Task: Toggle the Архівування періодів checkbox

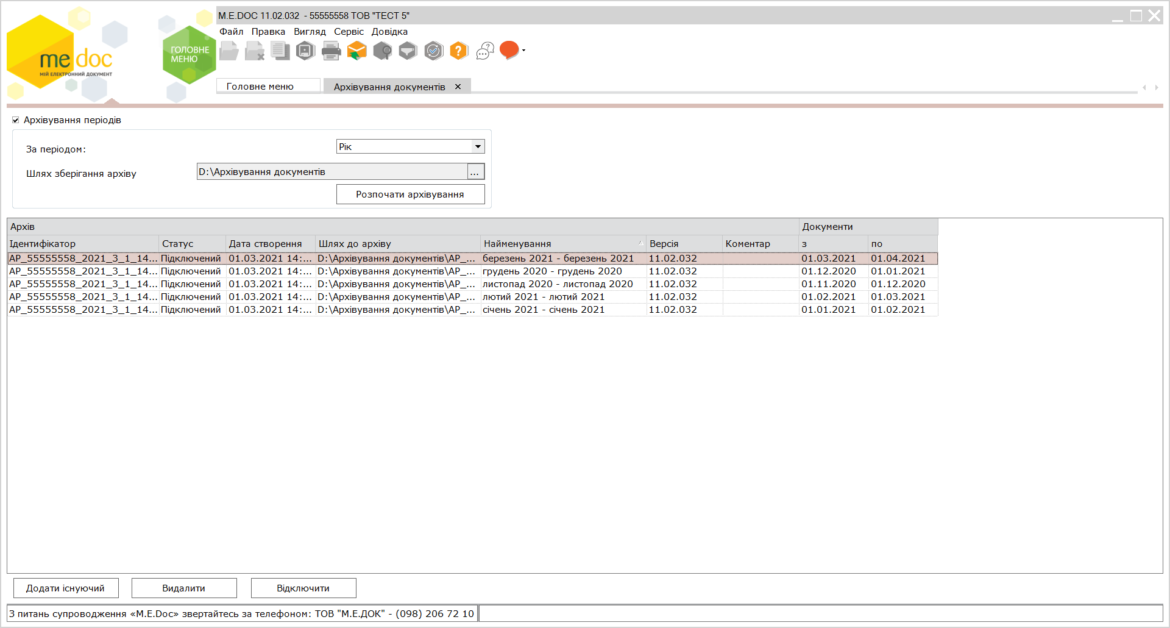Action: pyautogui.click(x=16, y=120)
